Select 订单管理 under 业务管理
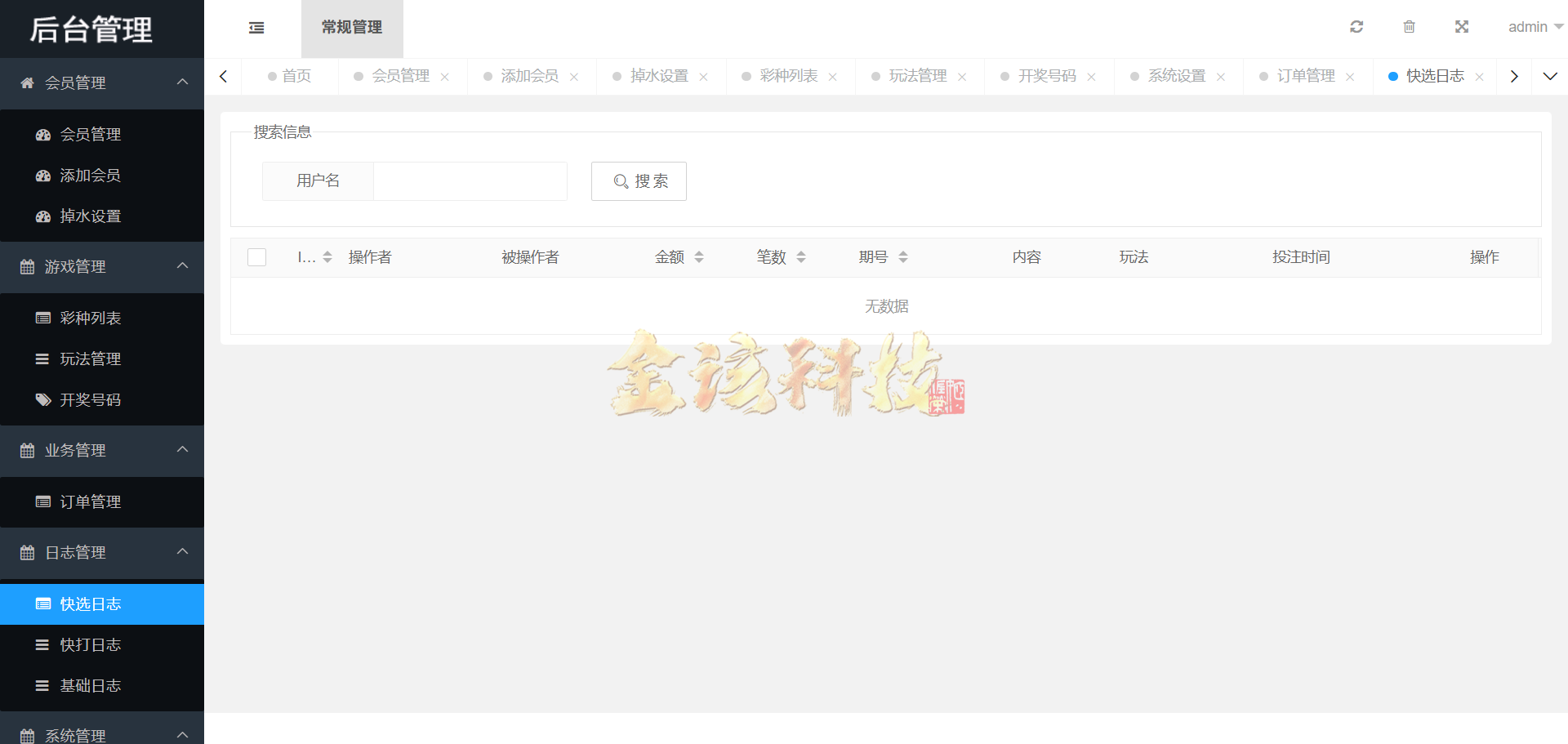This screenshot has width=1568, height=744. pos(90,501)
